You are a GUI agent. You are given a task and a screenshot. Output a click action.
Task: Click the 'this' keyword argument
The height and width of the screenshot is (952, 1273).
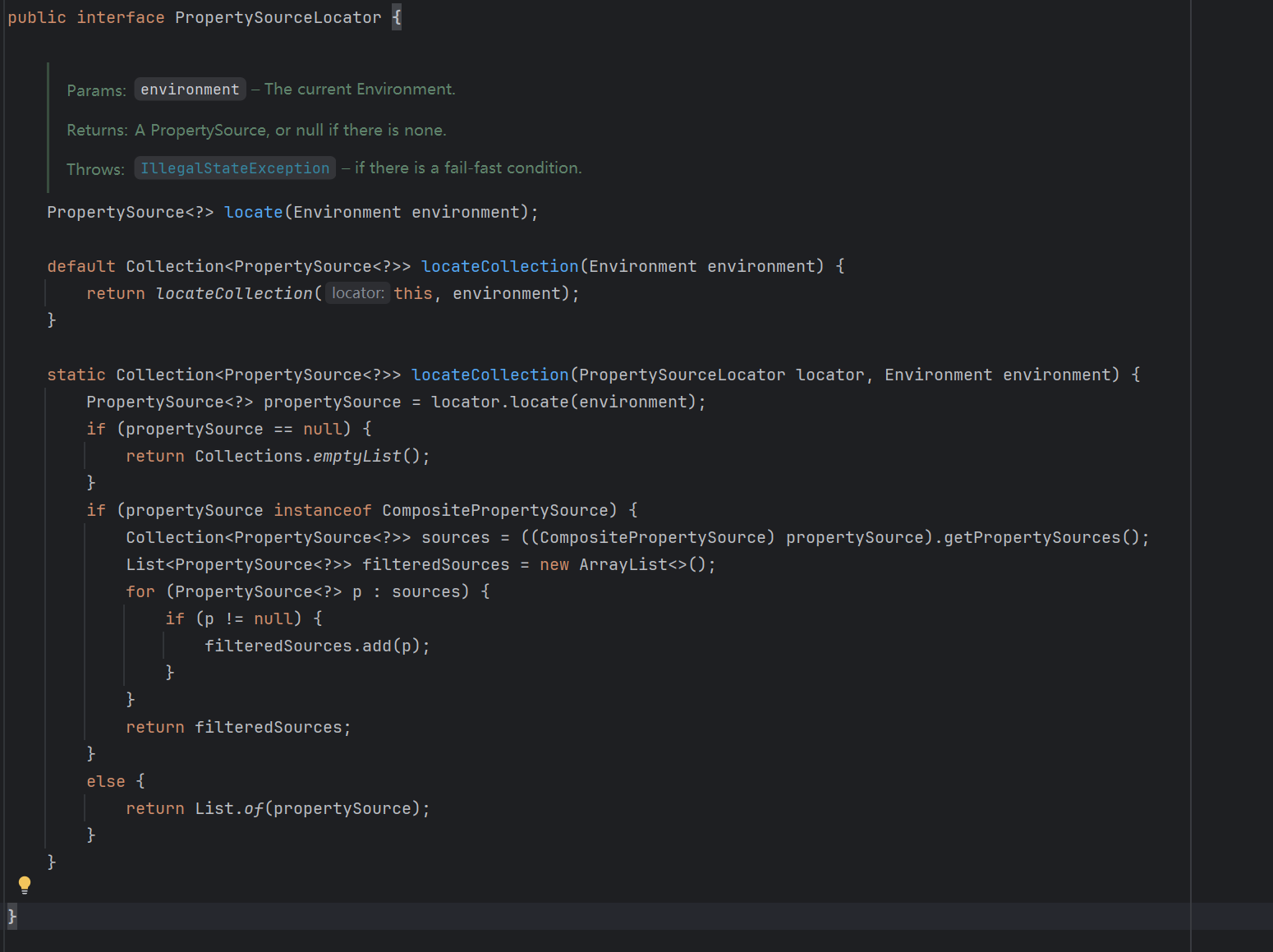[412, 293]
